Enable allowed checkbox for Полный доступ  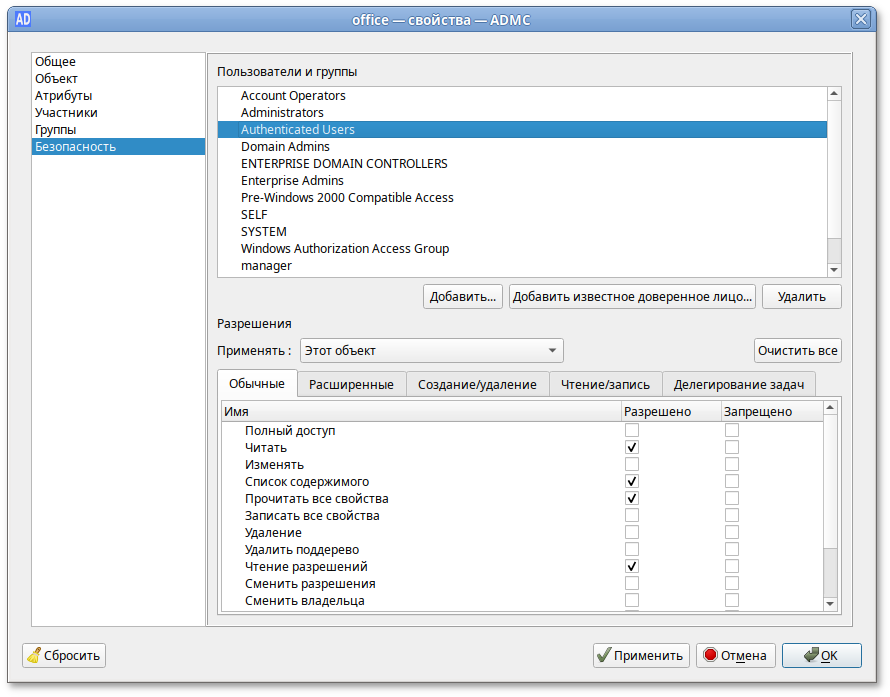632,431
